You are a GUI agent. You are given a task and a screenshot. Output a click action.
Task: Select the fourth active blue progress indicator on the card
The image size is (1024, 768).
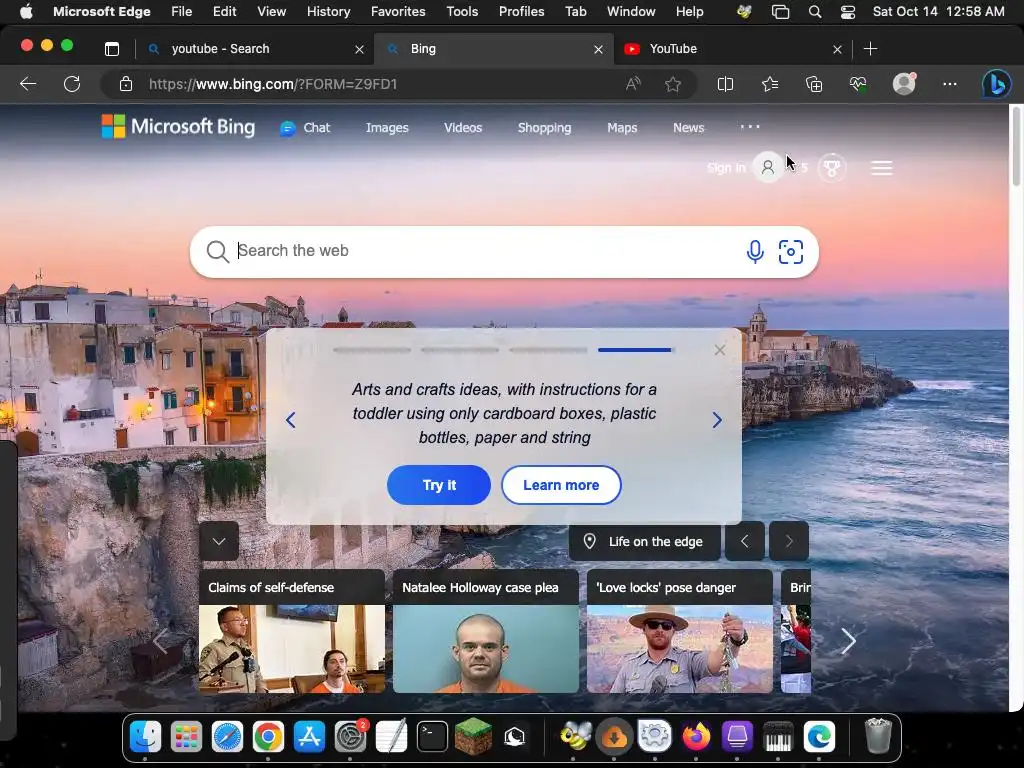635,350
